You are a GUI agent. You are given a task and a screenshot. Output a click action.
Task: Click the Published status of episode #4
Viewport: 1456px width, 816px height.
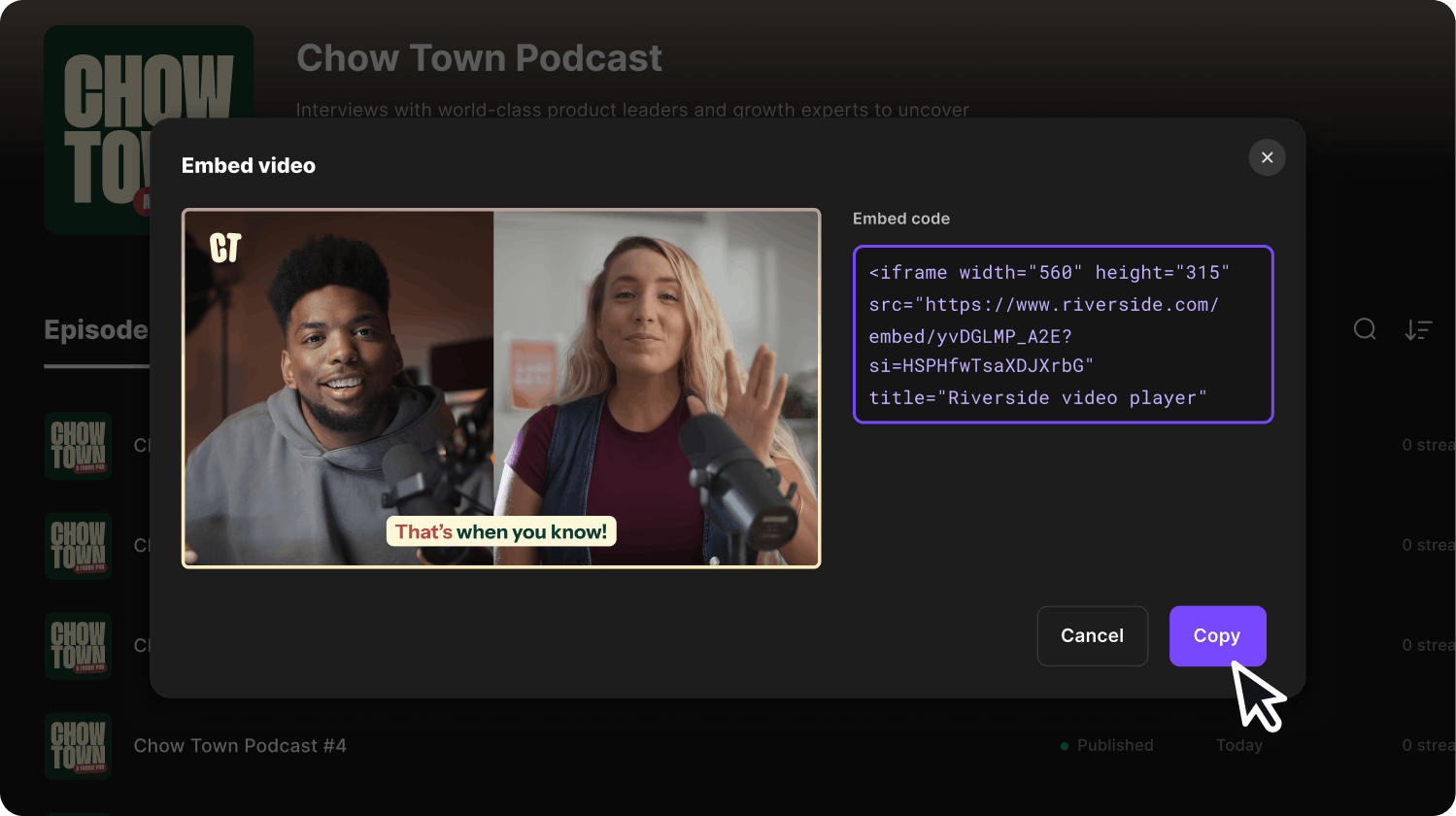coord(1107,745)
